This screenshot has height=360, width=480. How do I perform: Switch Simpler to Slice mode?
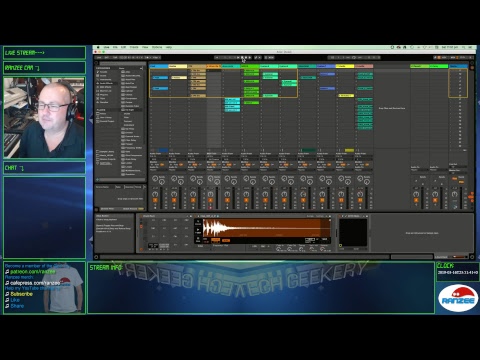tap(198, 239)
